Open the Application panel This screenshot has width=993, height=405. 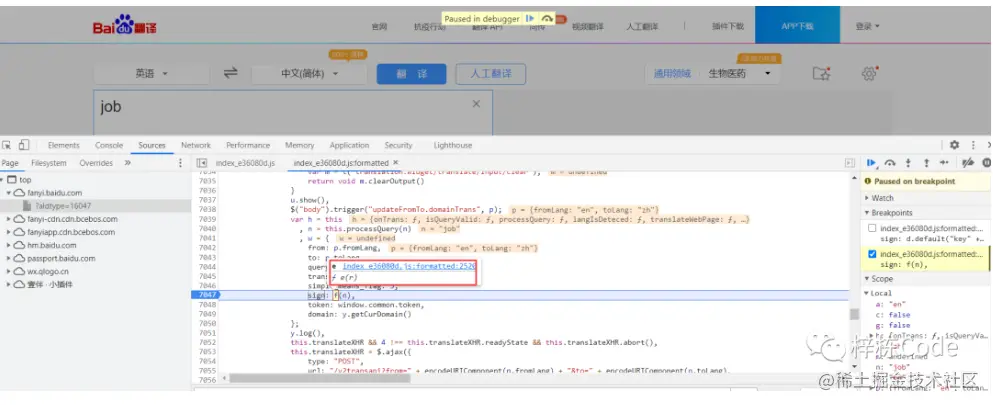(x=349, y=145)
